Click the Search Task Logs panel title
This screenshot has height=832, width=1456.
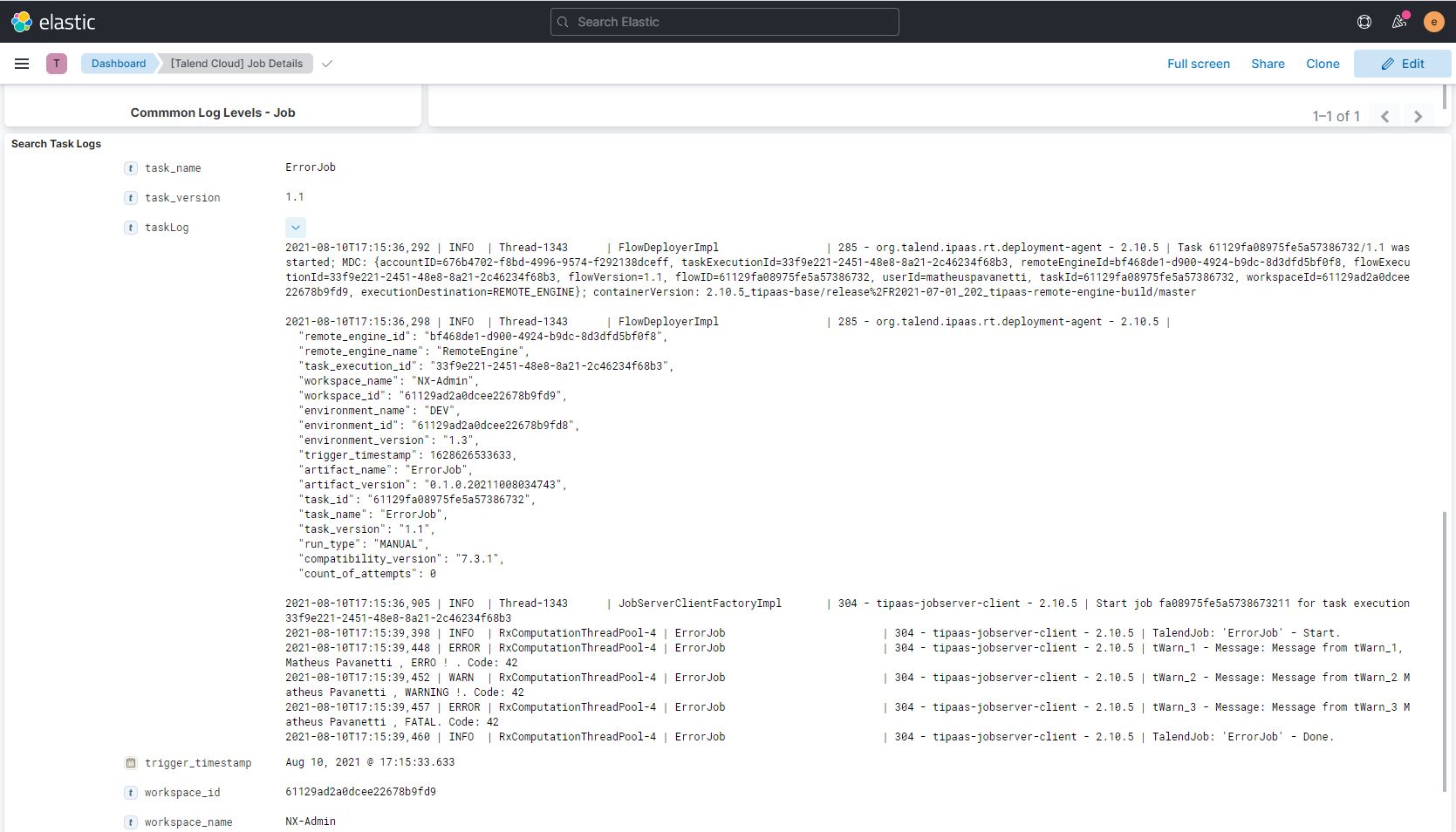[x=56, y=144]
